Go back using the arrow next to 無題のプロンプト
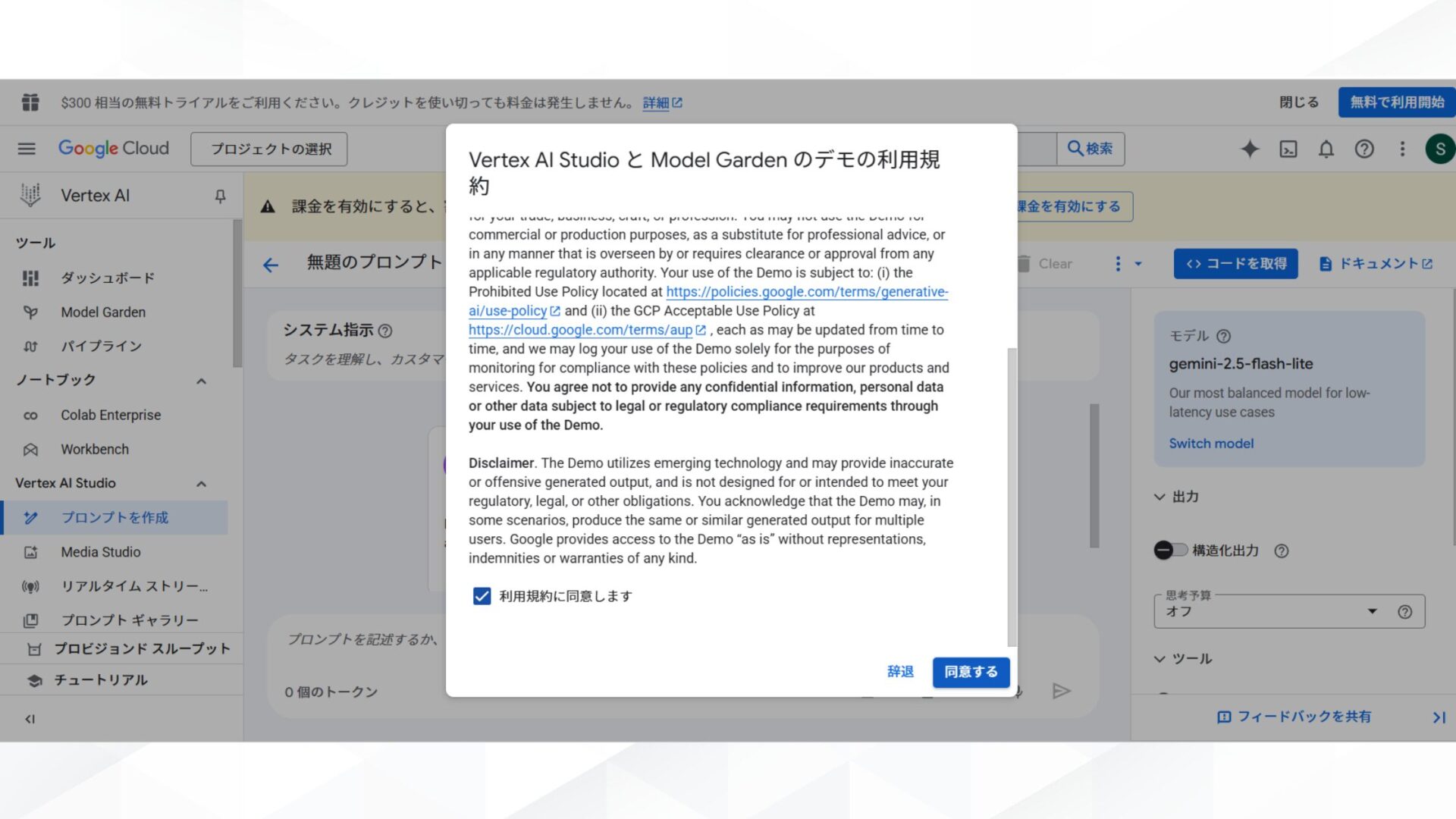Screen dimensions: 1456x819 (x=271, y=265)
